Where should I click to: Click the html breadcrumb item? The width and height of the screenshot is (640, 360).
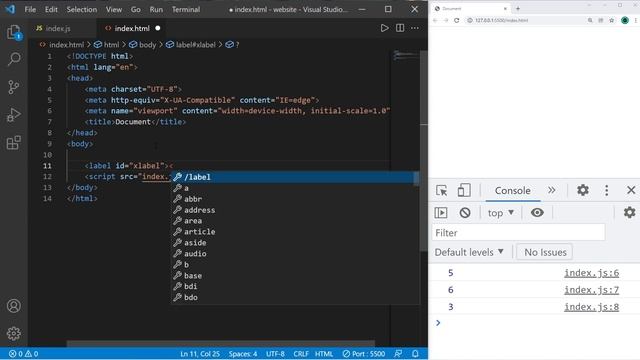(106, 45)
